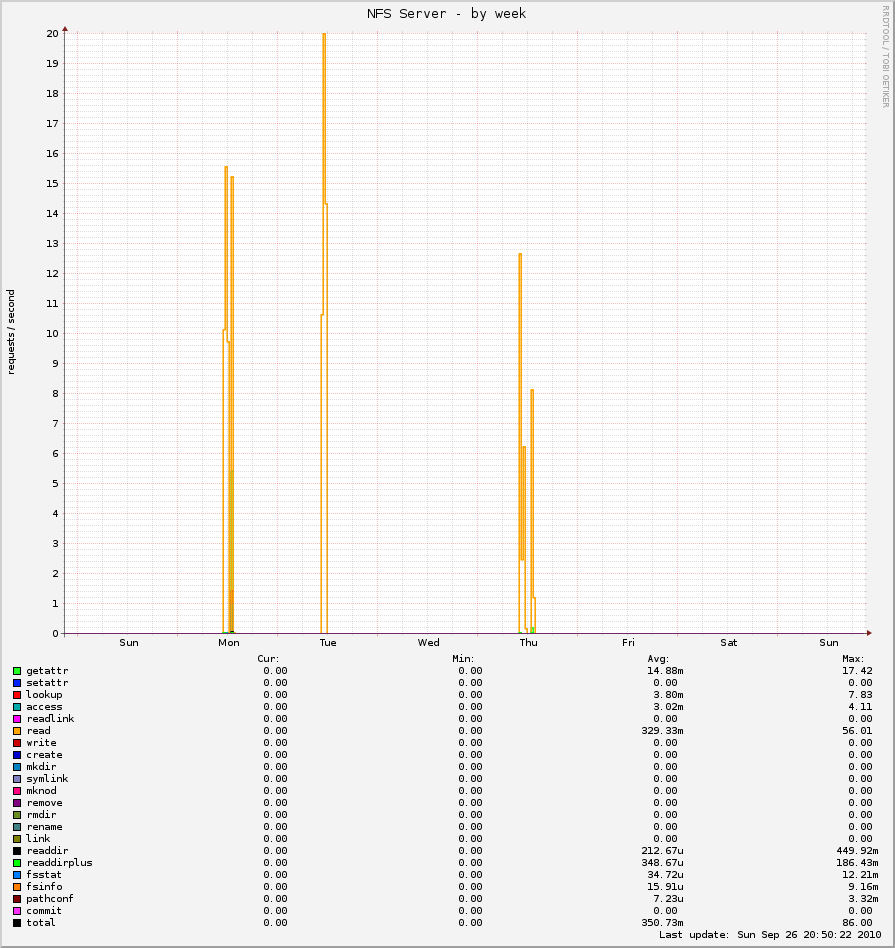Screen dimensions: 895x948
Task: Click the 'link' legend label
Action: (x=38, y=839)
